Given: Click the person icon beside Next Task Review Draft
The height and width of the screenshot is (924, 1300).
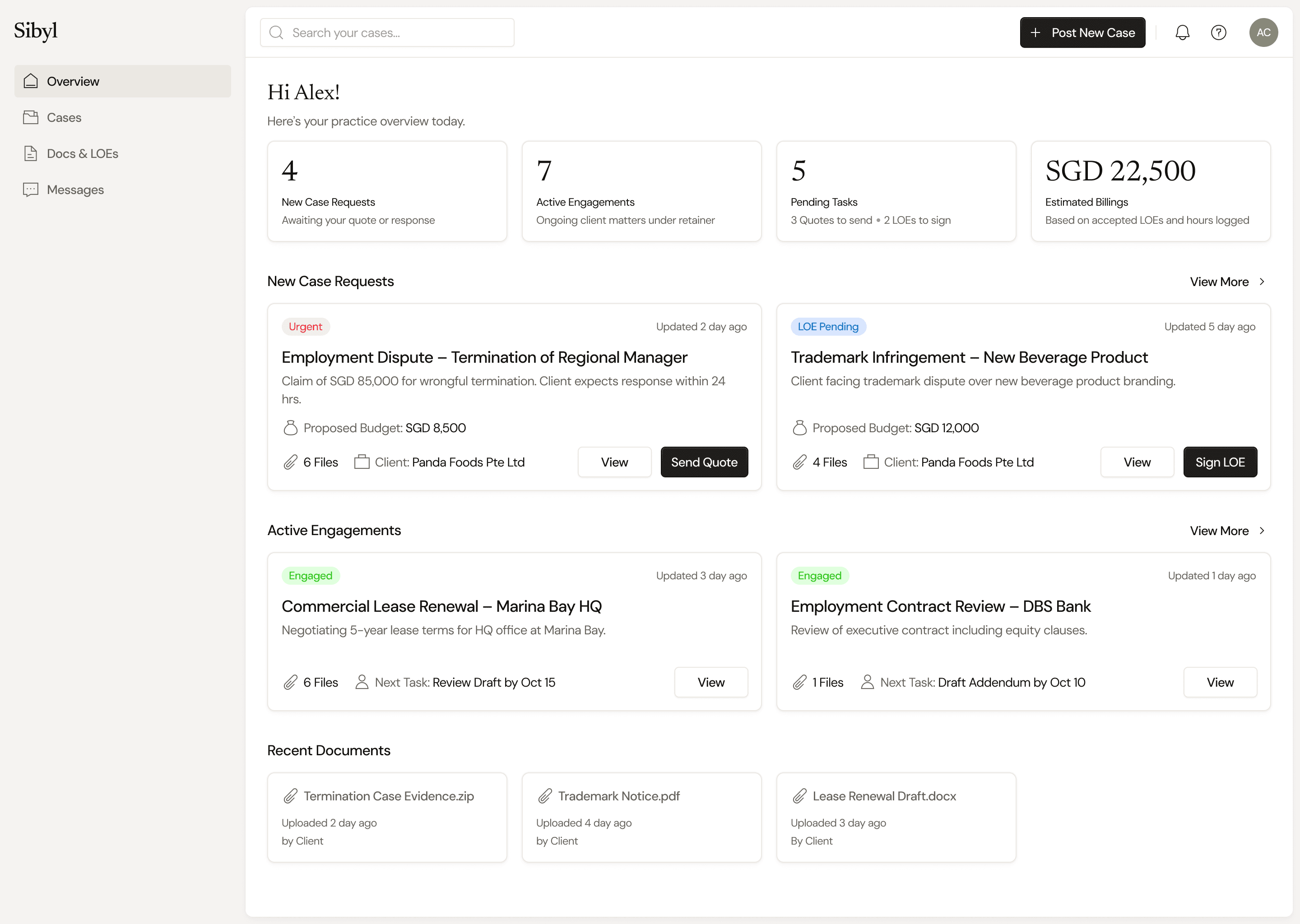Looking at the screenshot, I should pyautogui.click(x=362, y=682).
